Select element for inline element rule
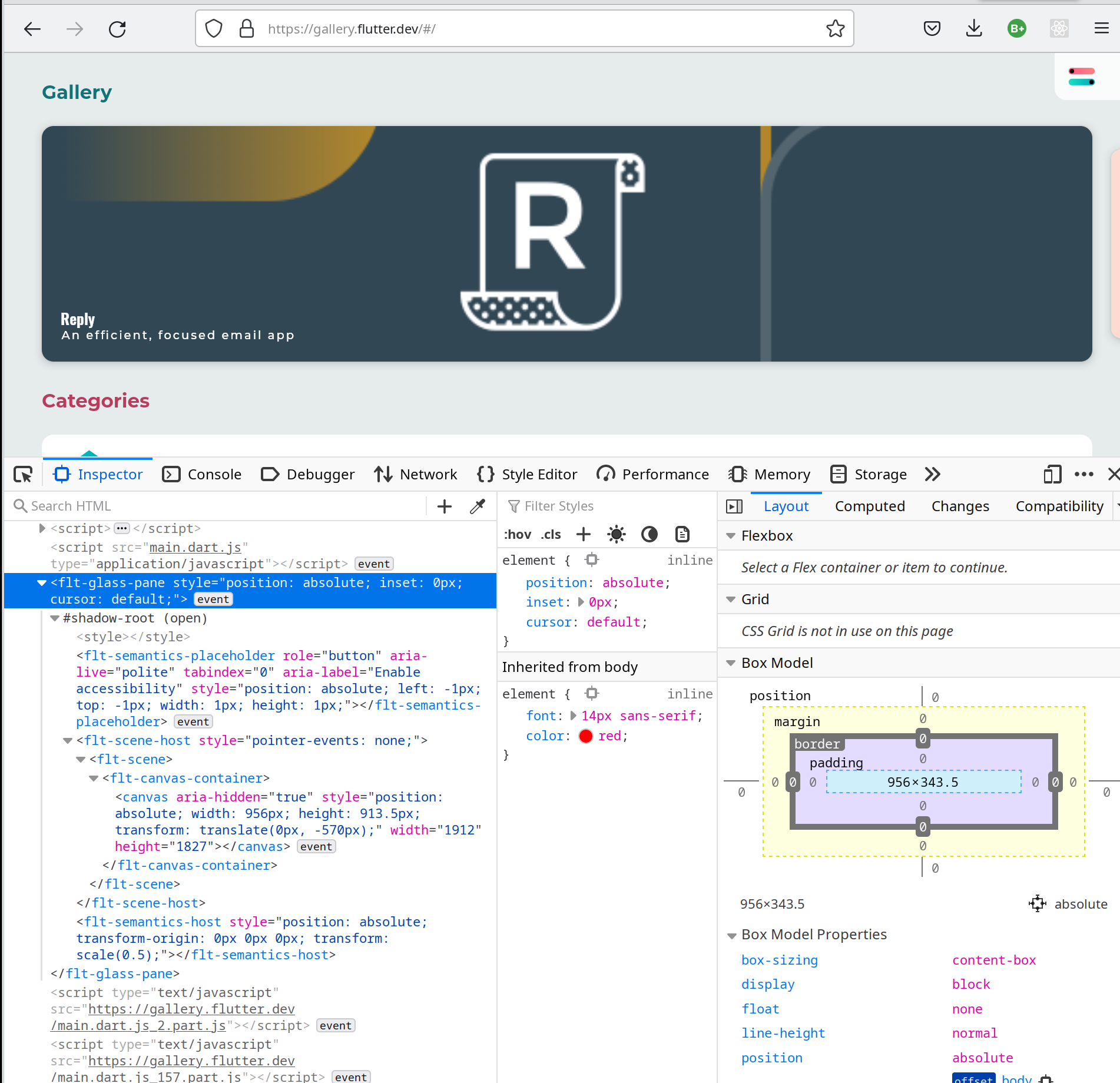The image size is (1120, 1083). click(x=592, y=559)
